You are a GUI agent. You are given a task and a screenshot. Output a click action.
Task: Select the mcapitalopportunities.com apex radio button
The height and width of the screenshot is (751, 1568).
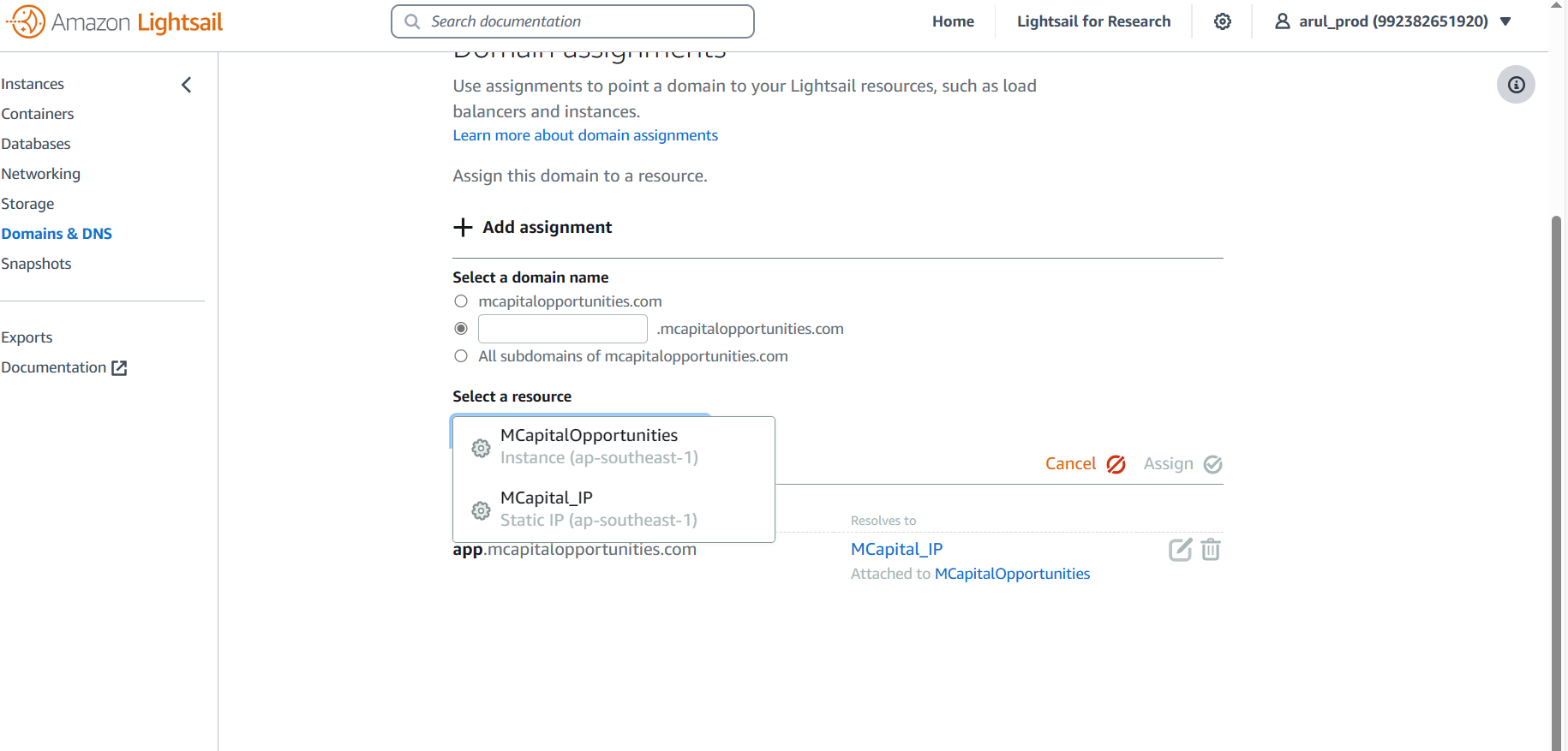coord(461,301)
